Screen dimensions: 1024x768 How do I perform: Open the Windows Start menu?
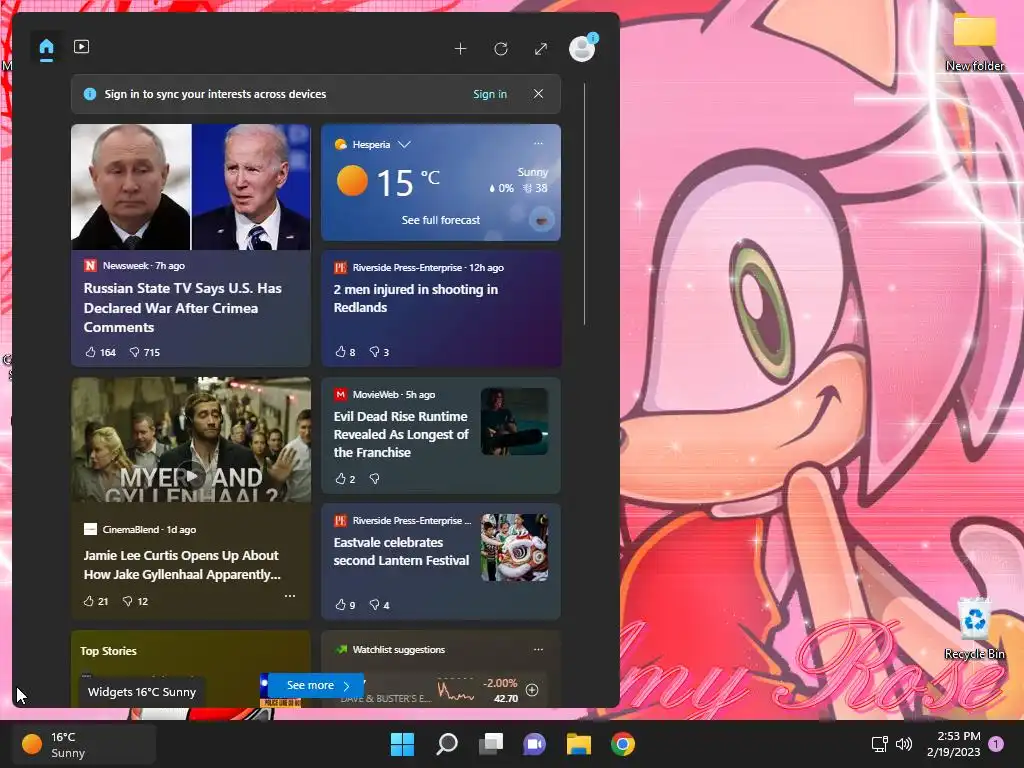coord(402,744)
